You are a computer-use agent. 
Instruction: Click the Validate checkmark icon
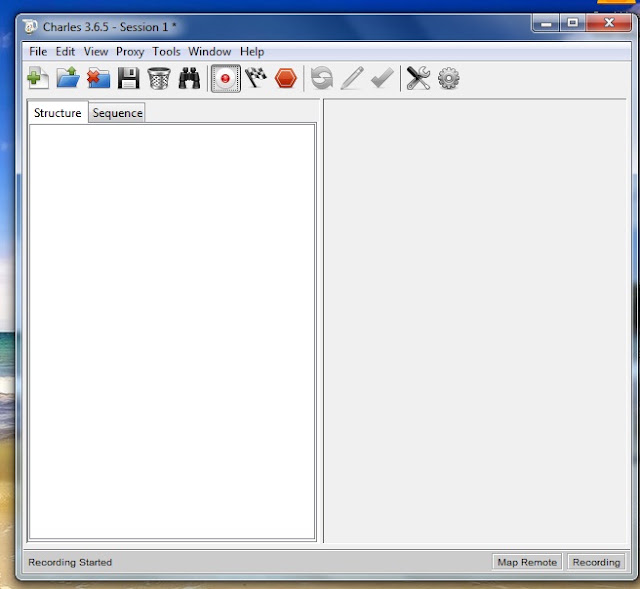point(382,78)
